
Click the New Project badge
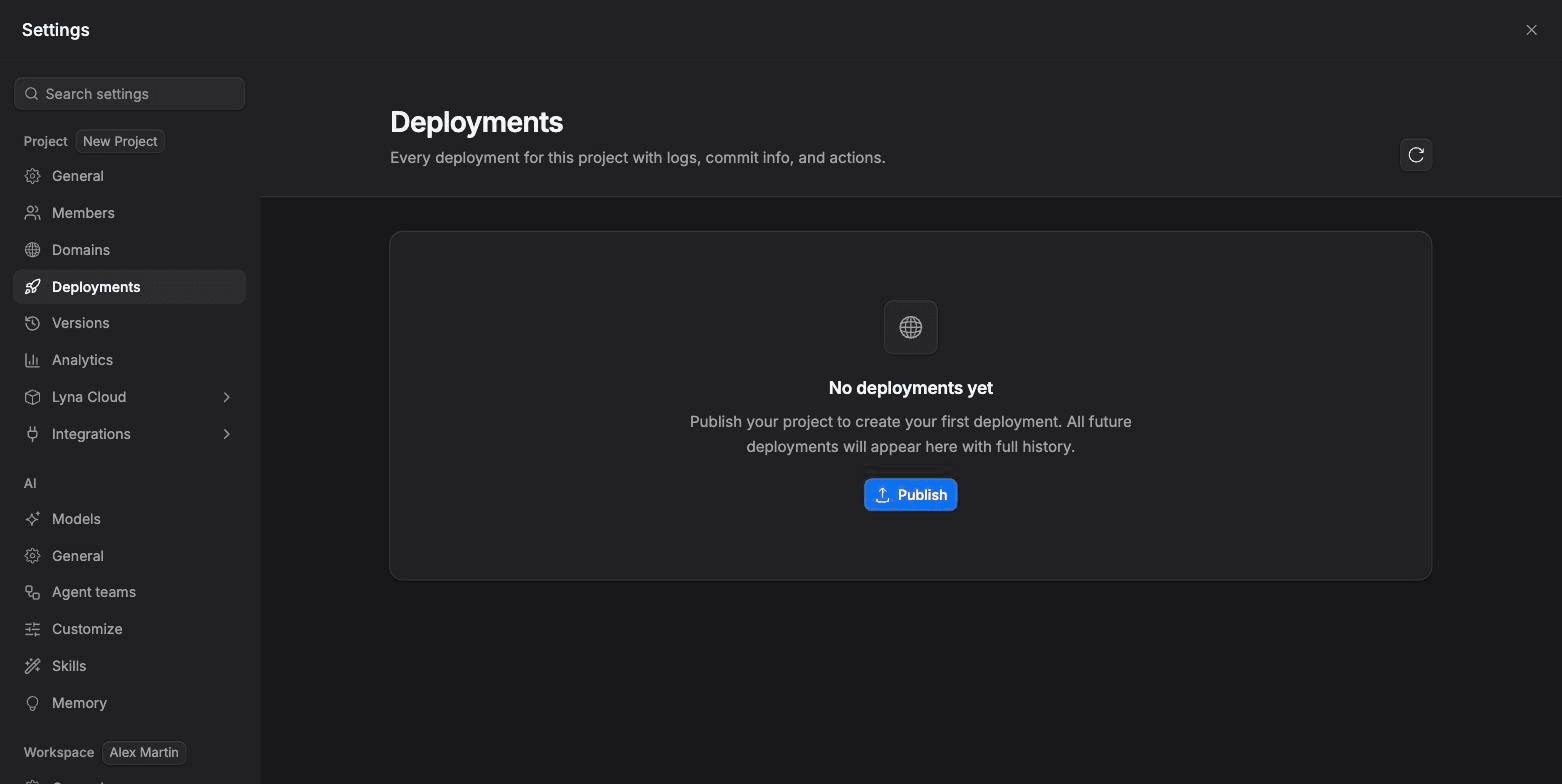120,141
